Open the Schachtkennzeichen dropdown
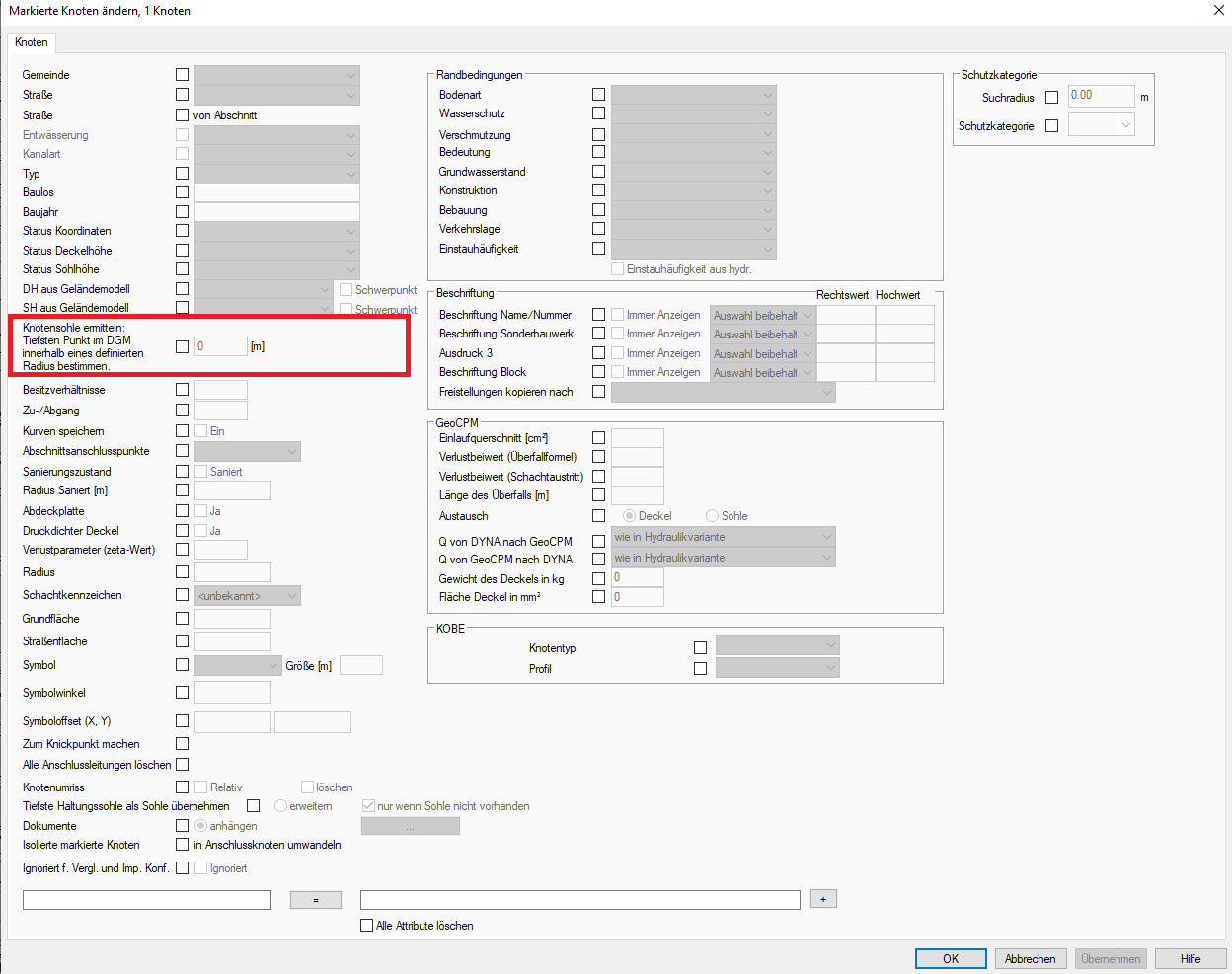 (x=248, y=596)
